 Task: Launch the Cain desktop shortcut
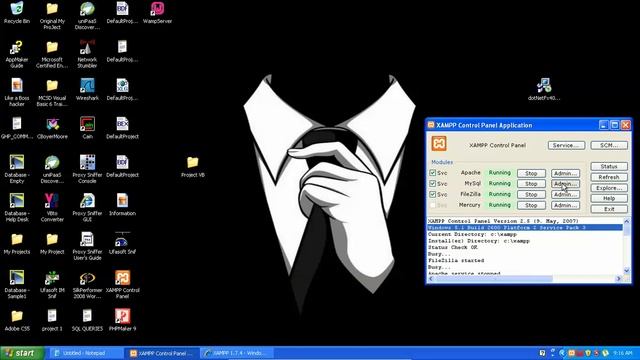click(x=87, y=128)
